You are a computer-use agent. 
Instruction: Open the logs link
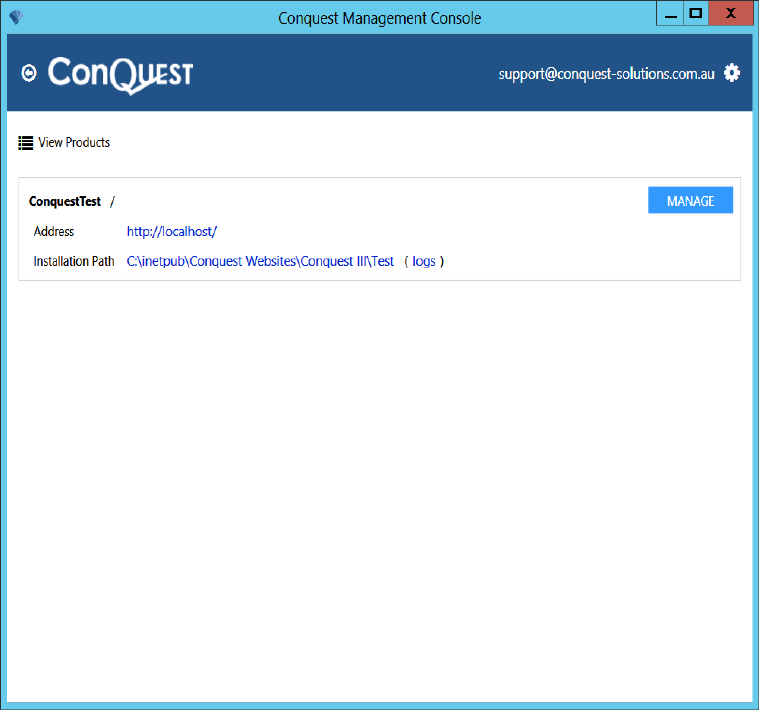tap(424, 262)
